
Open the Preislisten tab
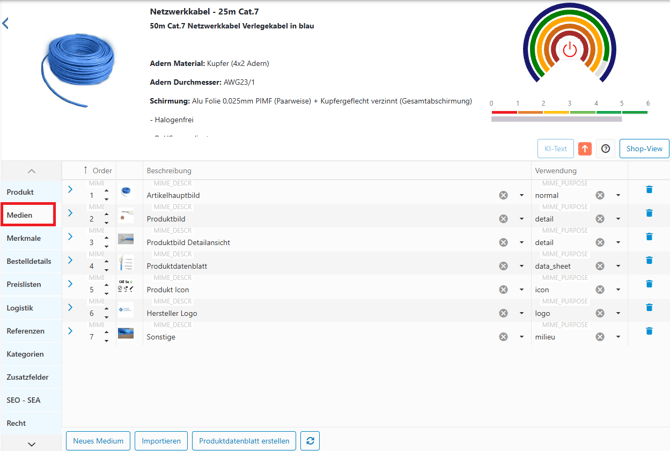click(25, 284)
